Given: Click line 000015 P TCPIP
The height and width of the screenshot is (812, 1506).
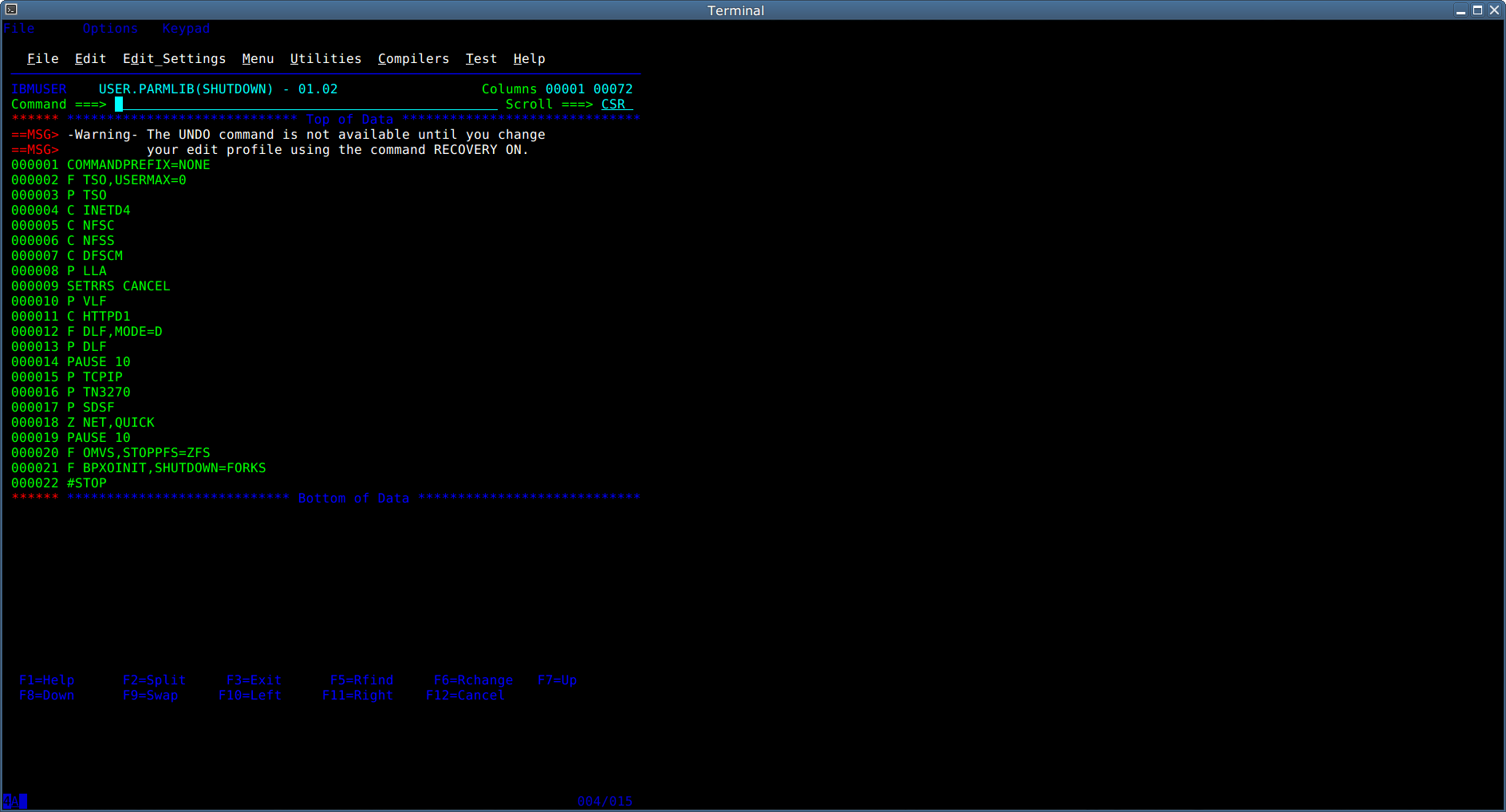Looking at the screenshot, I should click(67, 377).
